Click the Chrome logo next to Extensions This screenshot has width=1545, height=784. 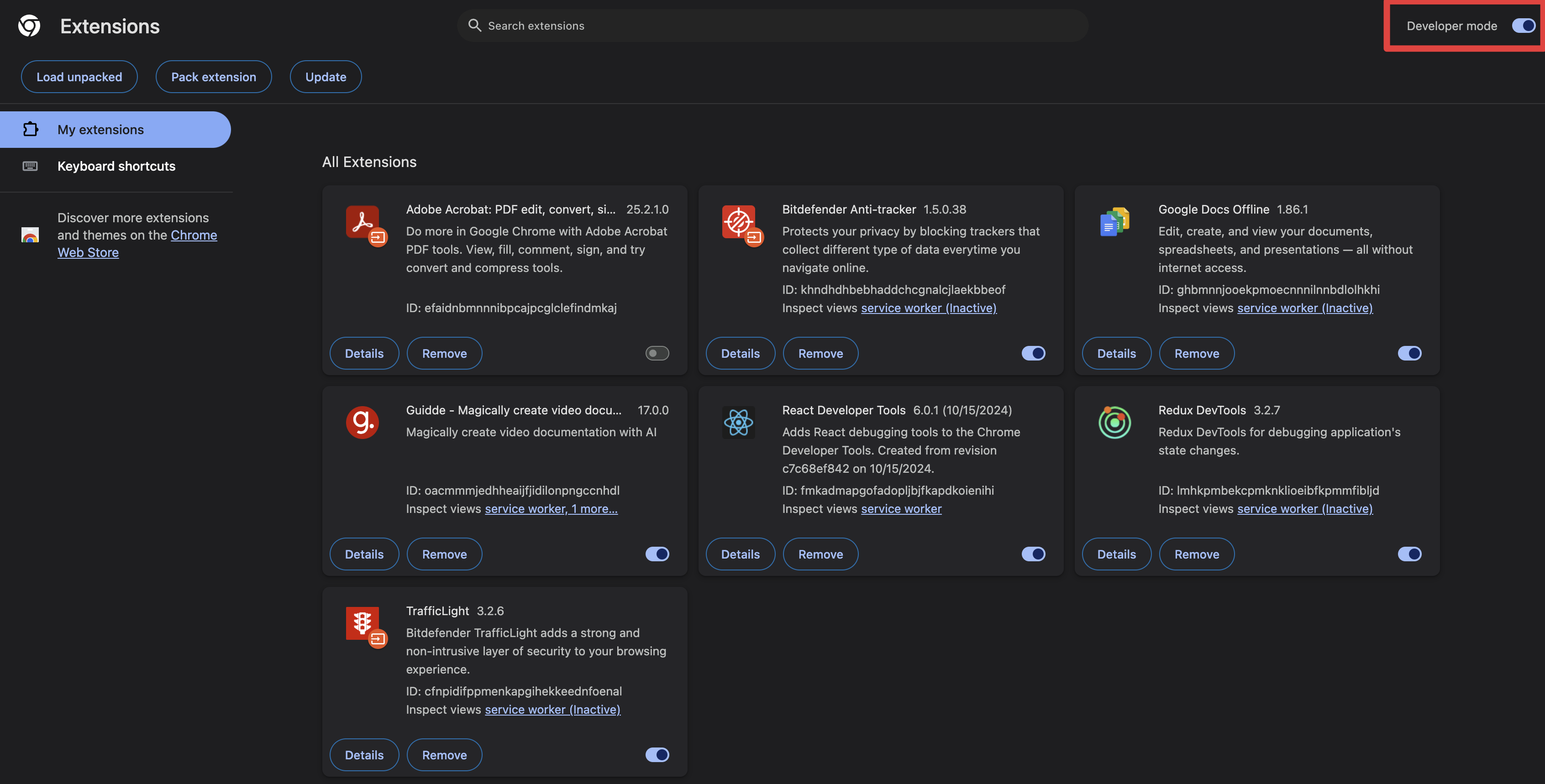[x=29, y=26]
